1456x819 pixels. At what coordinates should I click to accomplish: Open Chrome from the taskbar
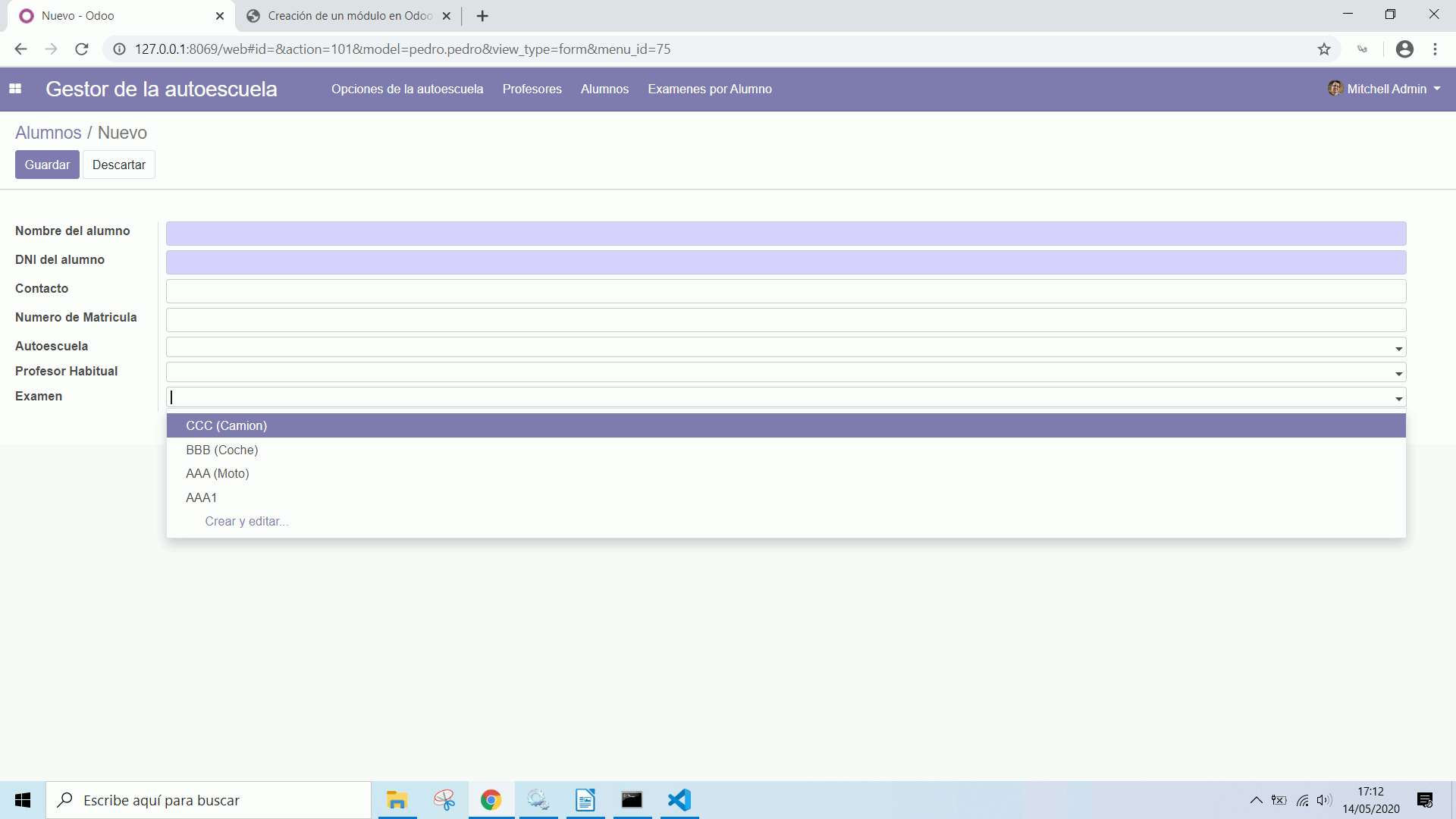coord(491,800)
